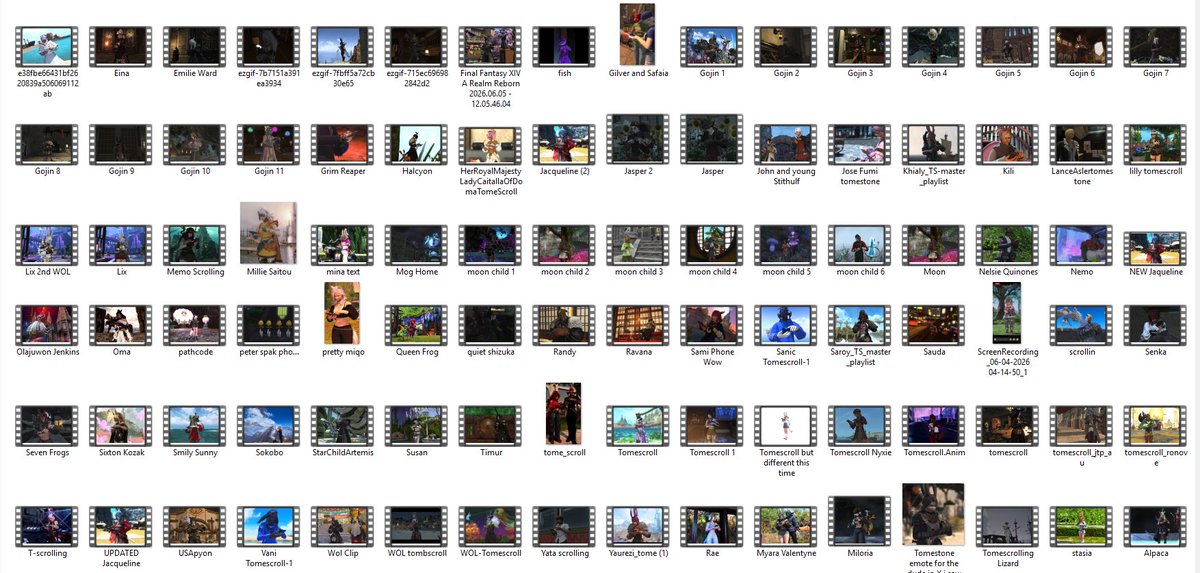1200x573 pixels.
Task: Click the file name 'Gojin 9'
Action: [119, 171]
